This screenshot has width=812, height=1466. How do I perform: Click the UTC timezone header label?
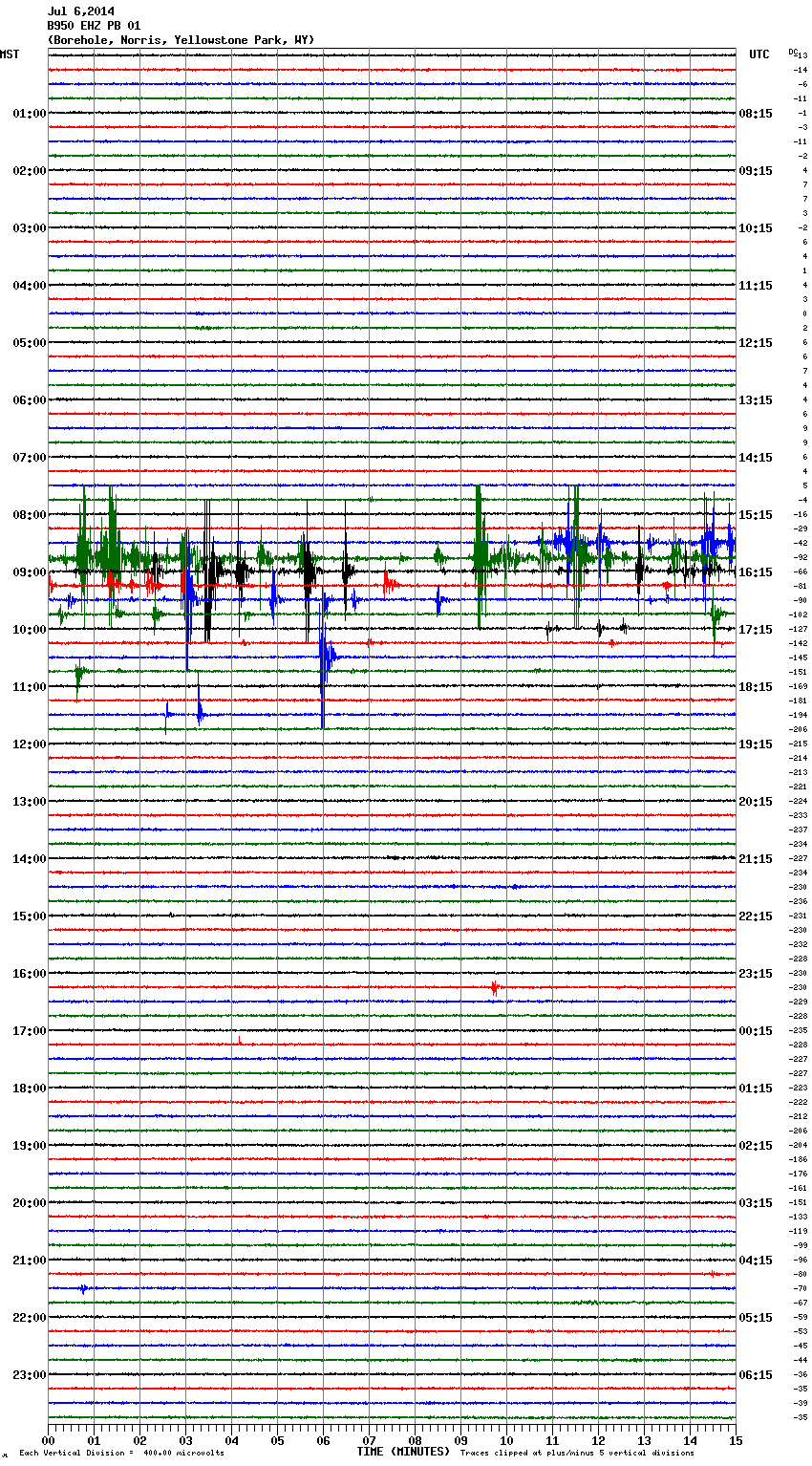tap(759, 54)
